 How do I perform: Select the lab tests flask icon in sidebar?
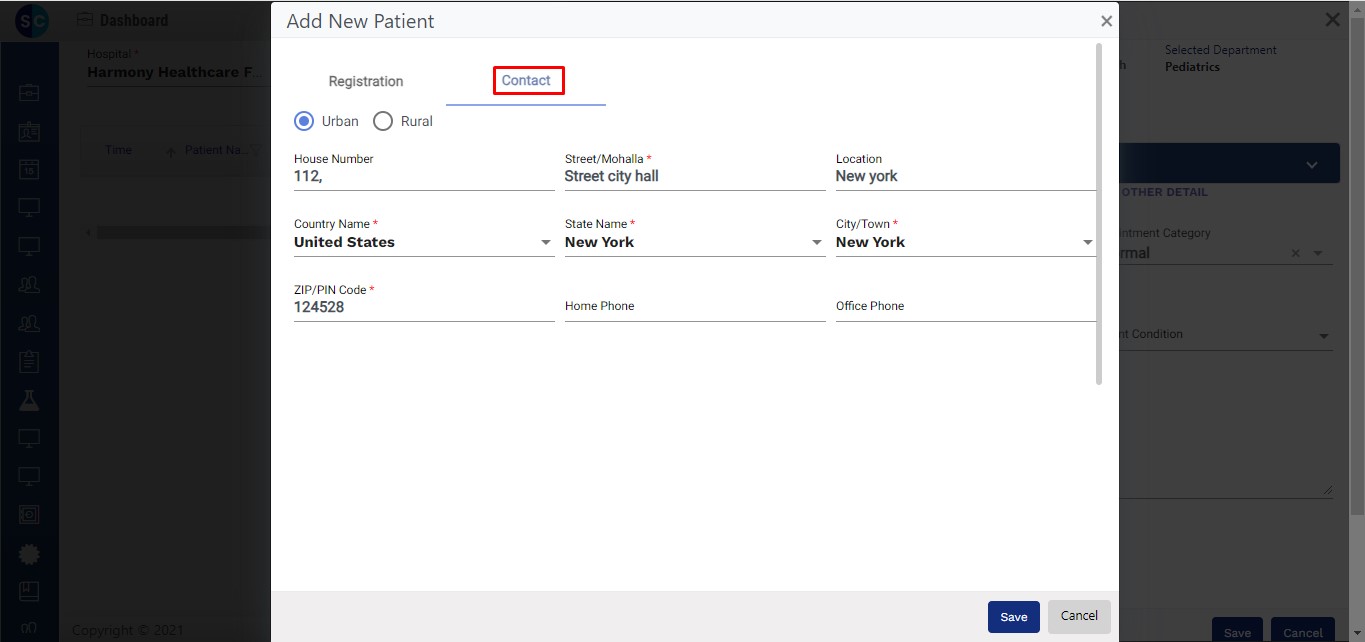pos(30,400)
